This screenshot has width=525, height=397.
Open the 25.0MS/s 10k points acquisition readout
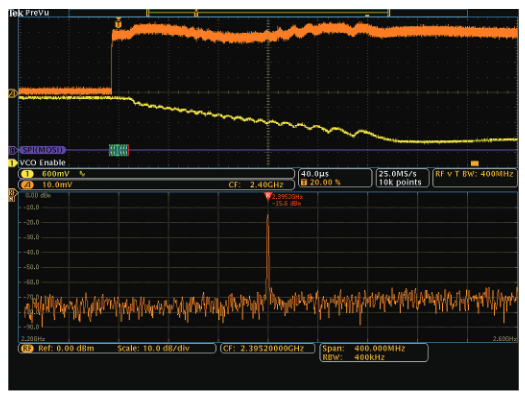point(402,178)
